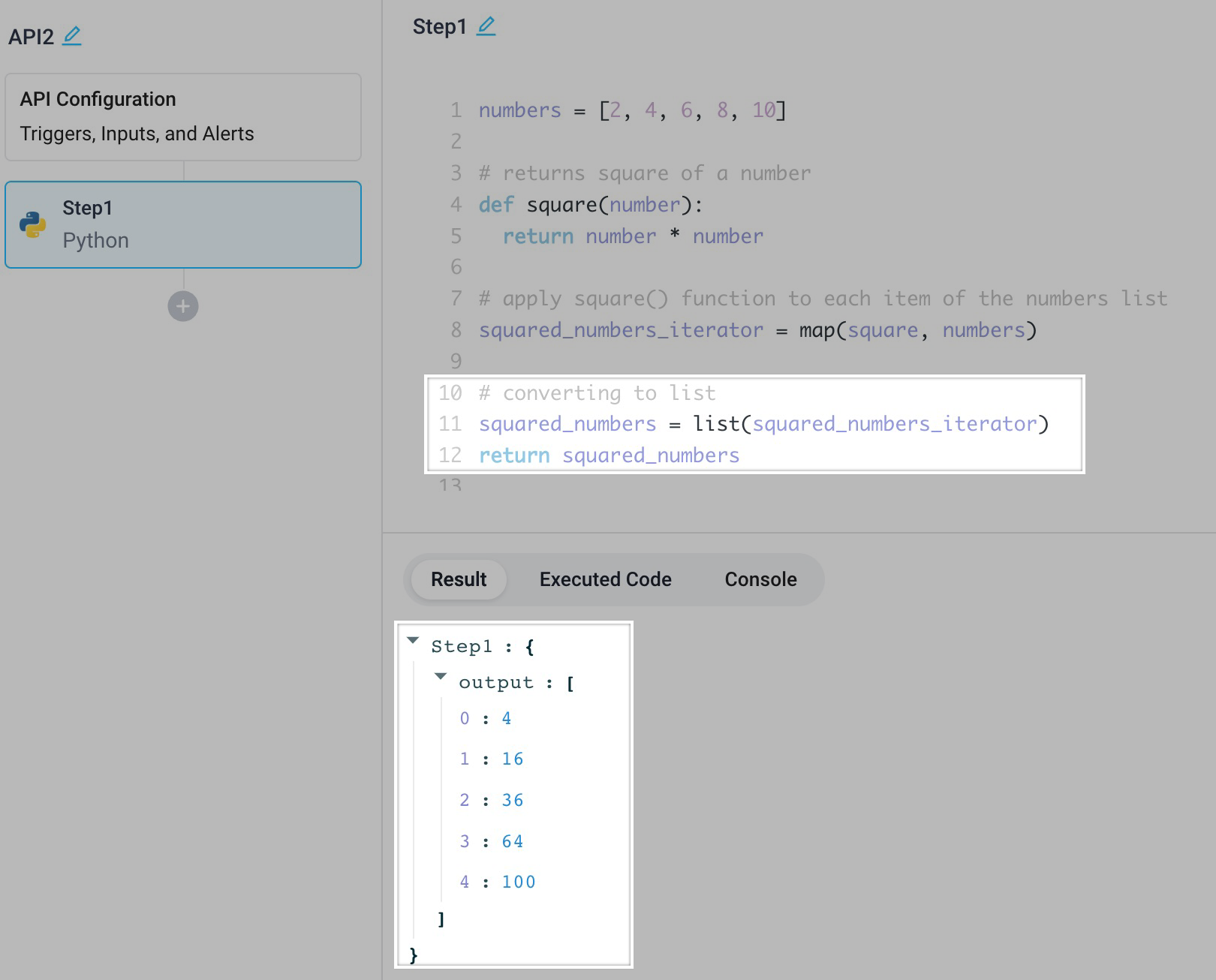Select the Step1 node in the workflow sidebar
The height and width of the screenshot is (980, 1216).
[x=183, y=224]
